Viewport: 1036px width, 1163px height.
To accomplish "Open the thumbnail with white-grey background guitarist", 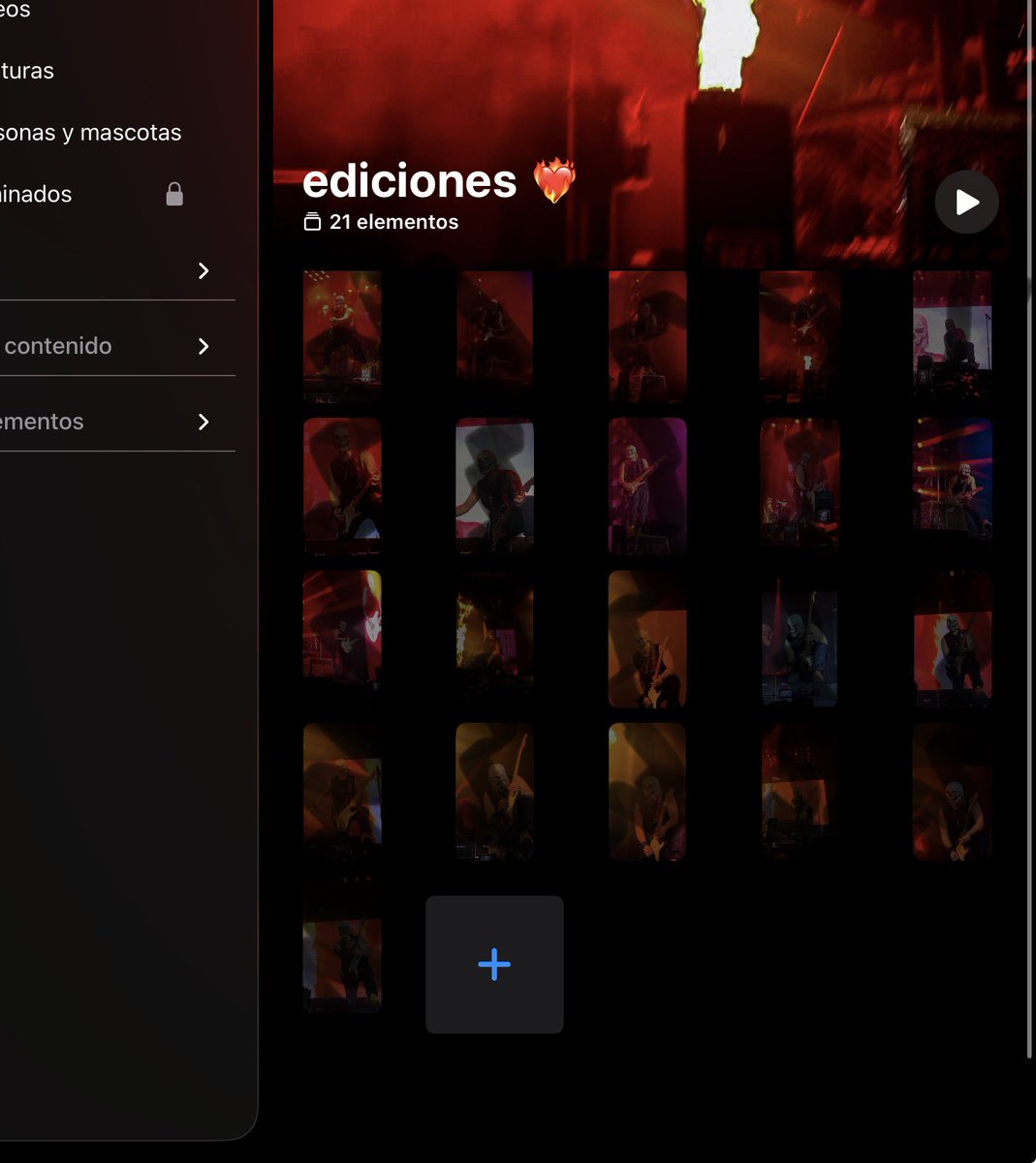I will (494, 486).
